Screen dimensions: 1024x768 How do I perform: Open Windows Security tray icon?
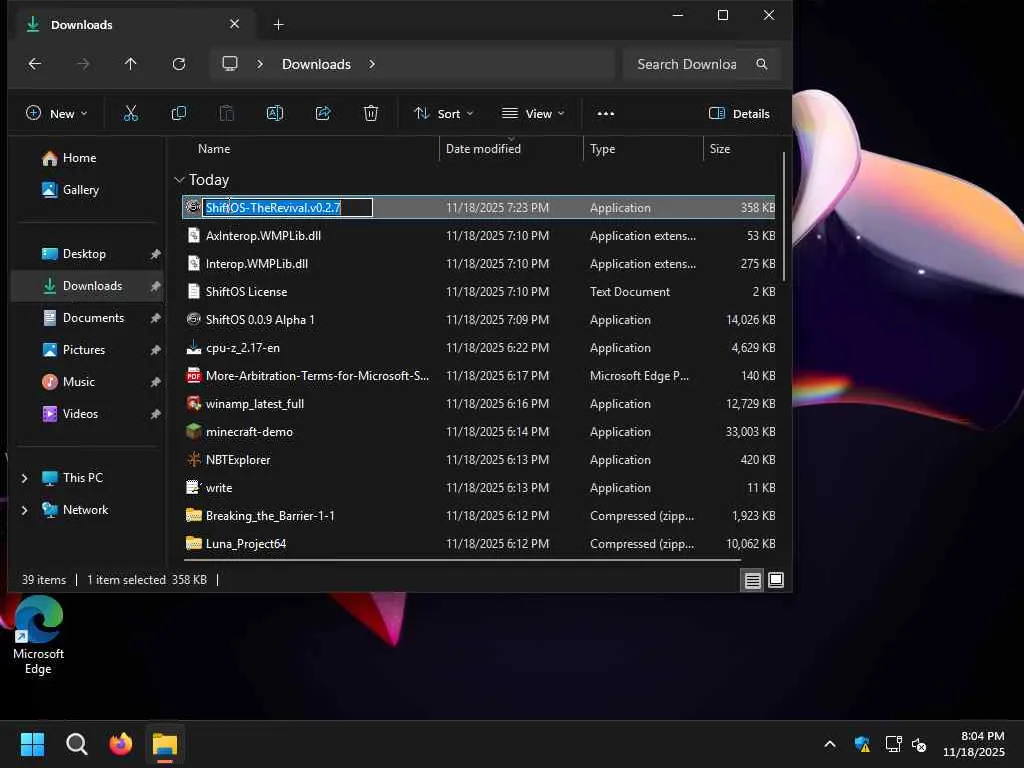click(862, 744)
